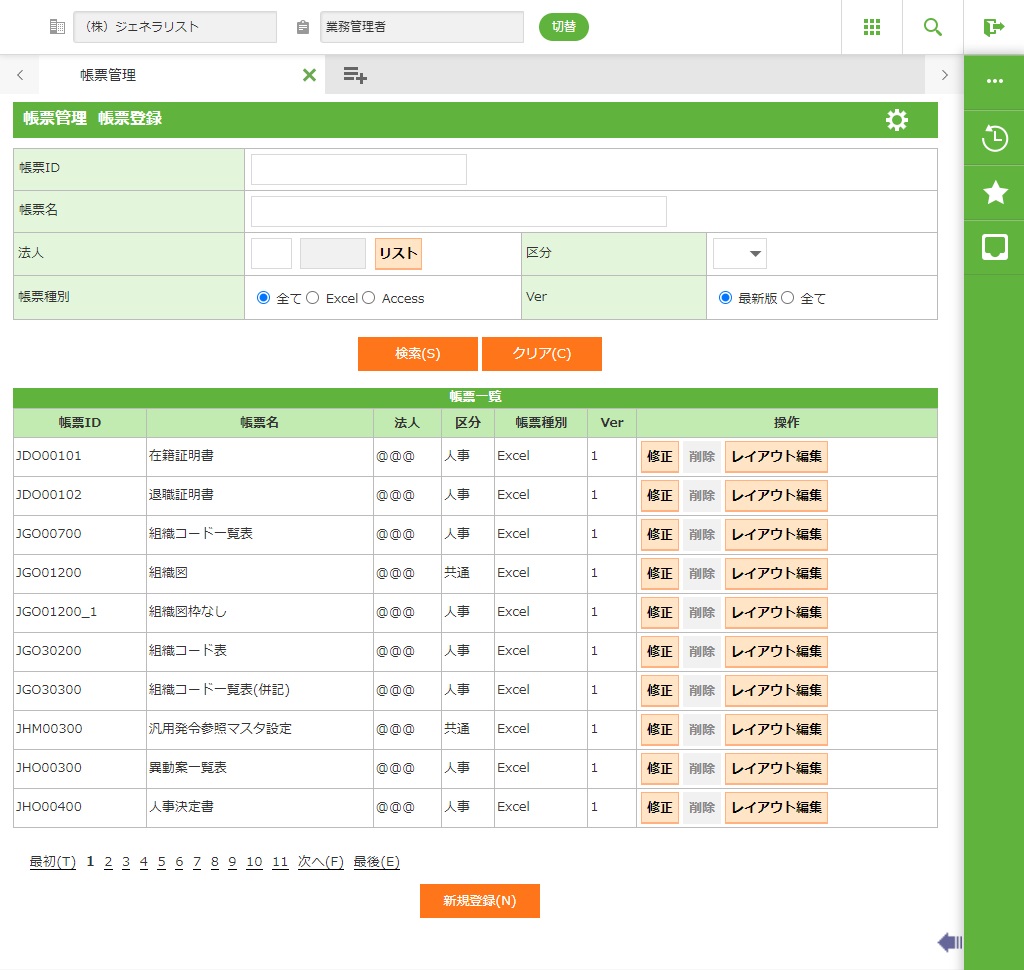Image resolution: width=1024 pixels, height=970 pixels.
Task: Go to the 次へ(F) page link
Action: point(320,862)
